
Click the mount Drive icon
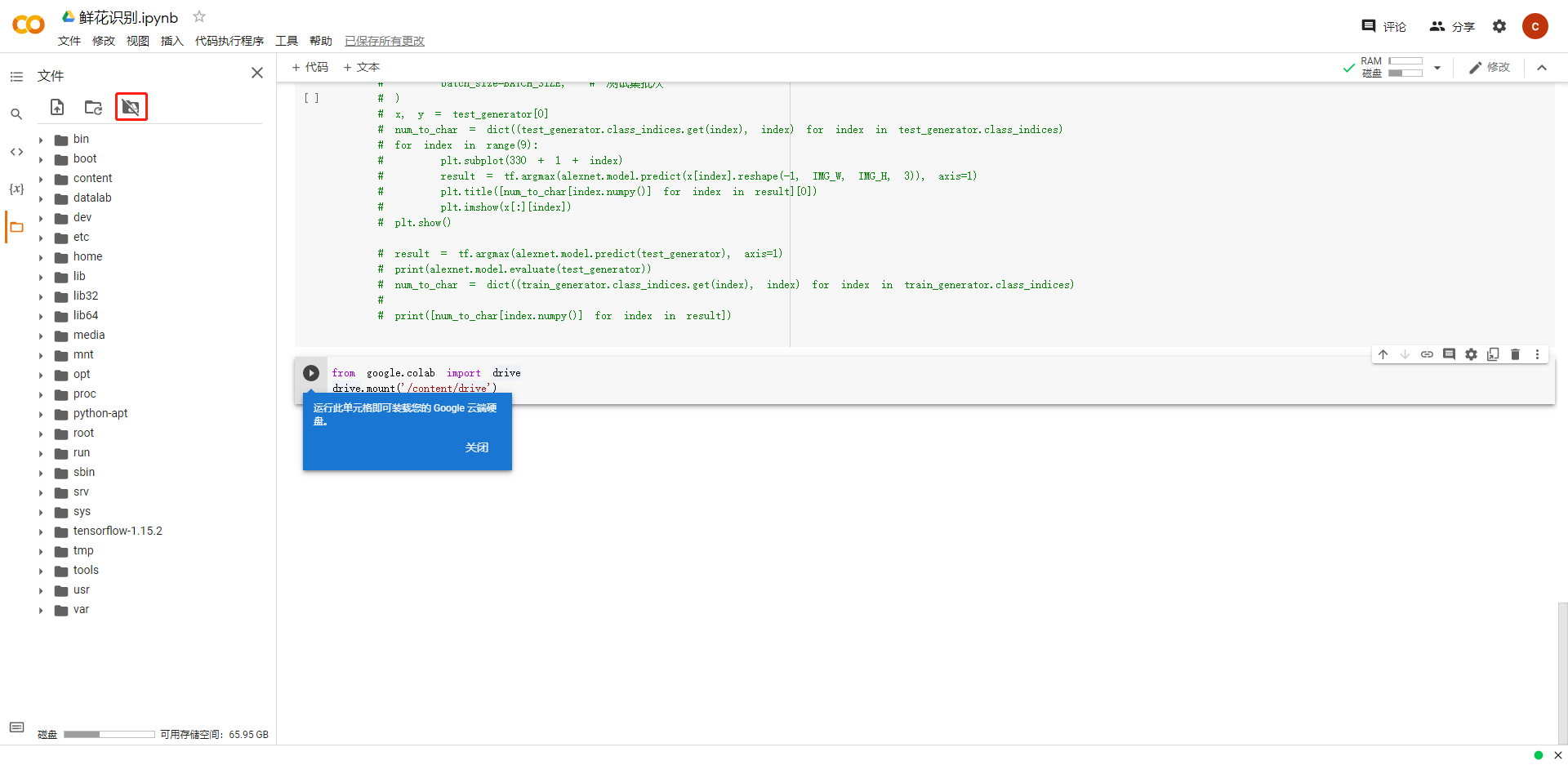131,107
